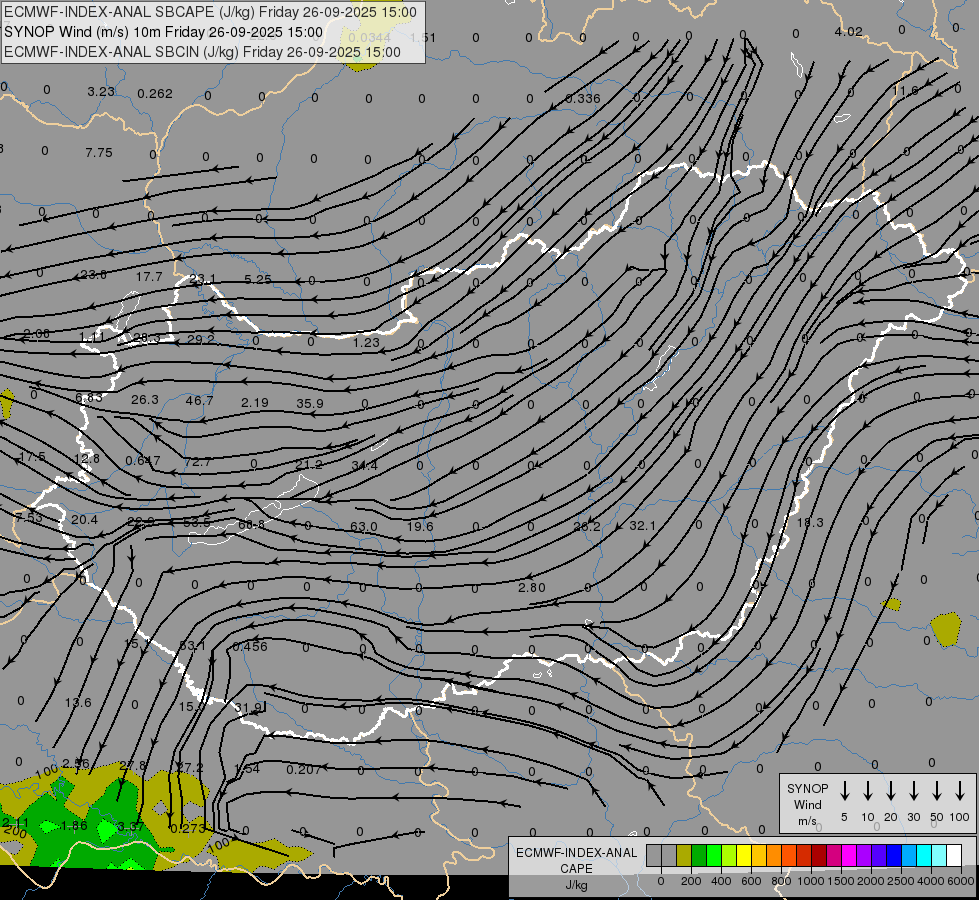Click the 50 m/s wind arrow in the SYNOP legend

click(937, 791)
